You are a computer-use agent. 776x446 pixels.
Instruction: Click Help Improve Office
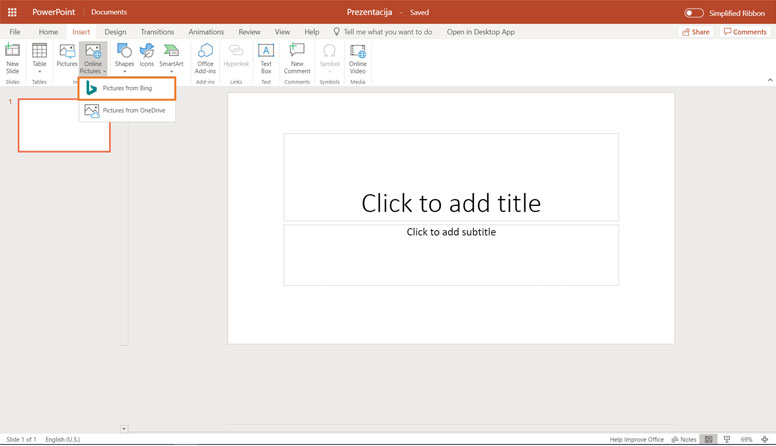pyautogui.click(x=636, y=440)
